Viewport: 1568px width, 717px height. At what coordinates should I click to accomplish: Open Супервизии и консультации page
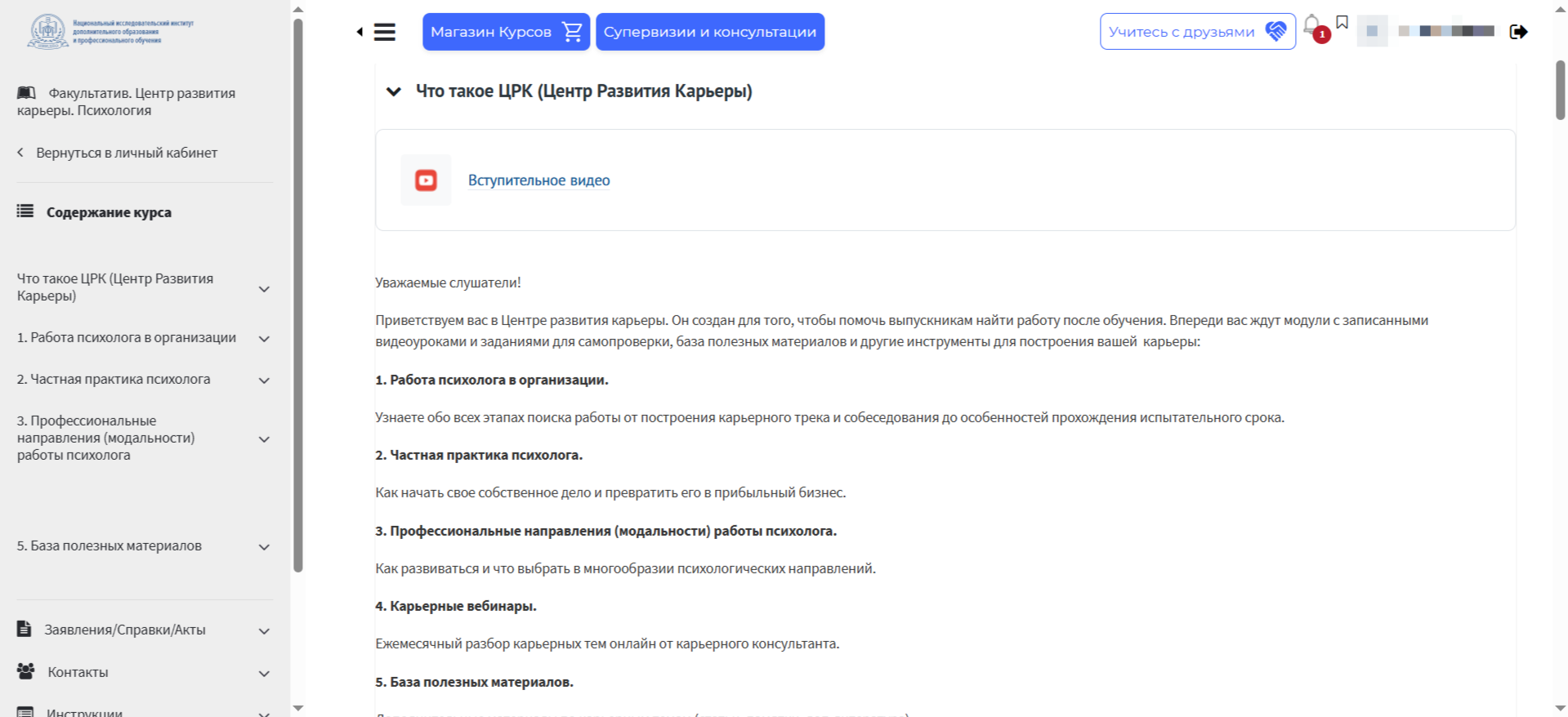(x=709, y=32)
